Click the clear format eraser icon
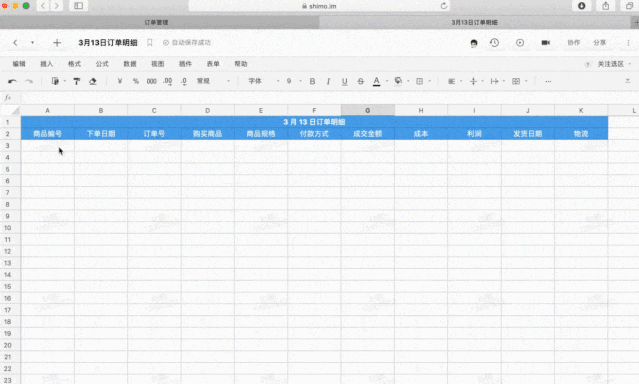The height and width of the screenshot is (384, 639). [x=93, y=81]
